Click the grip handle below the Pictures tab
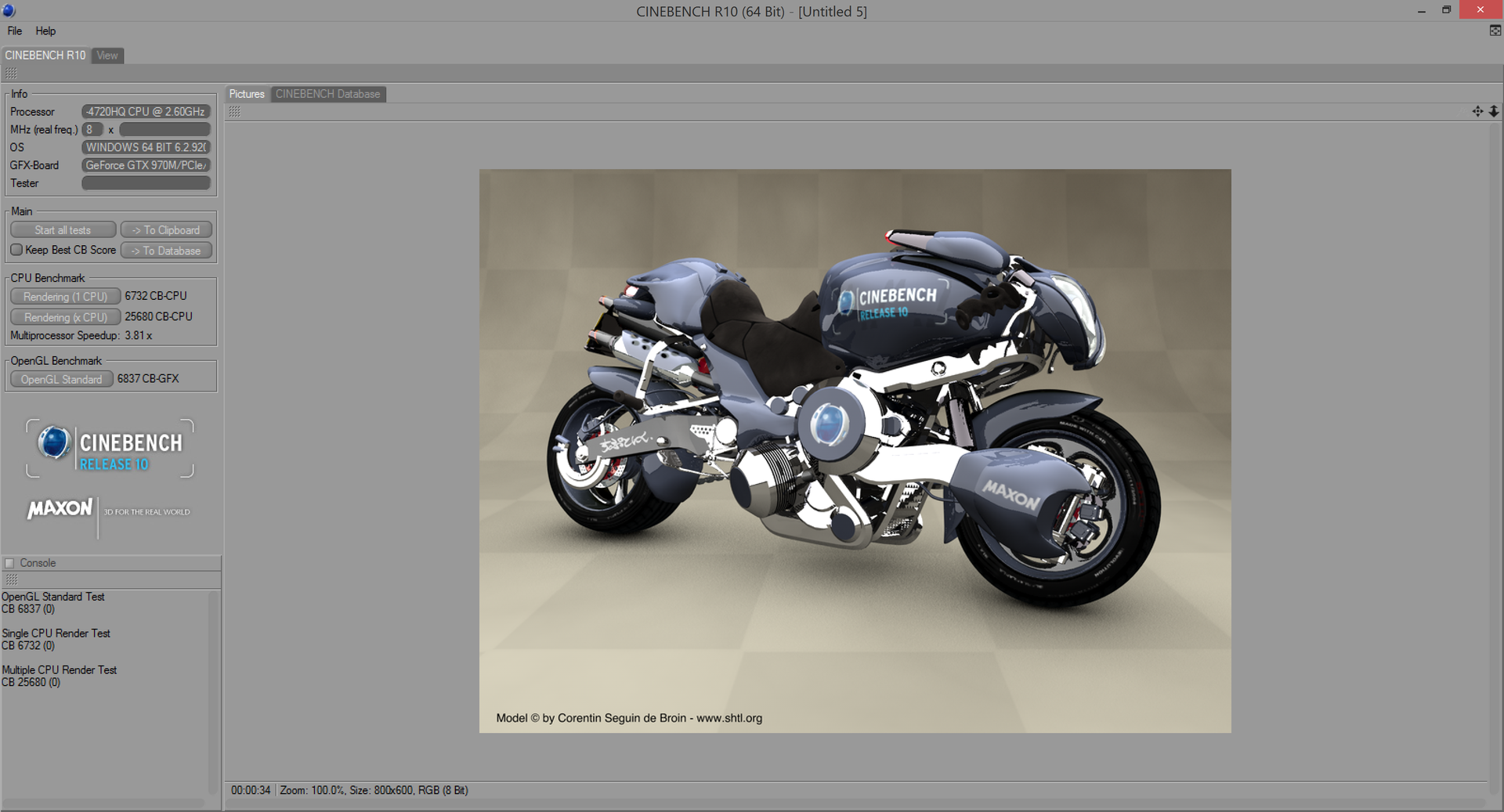The height and width of the screenshot is (812, 1504). pos(234,111)
